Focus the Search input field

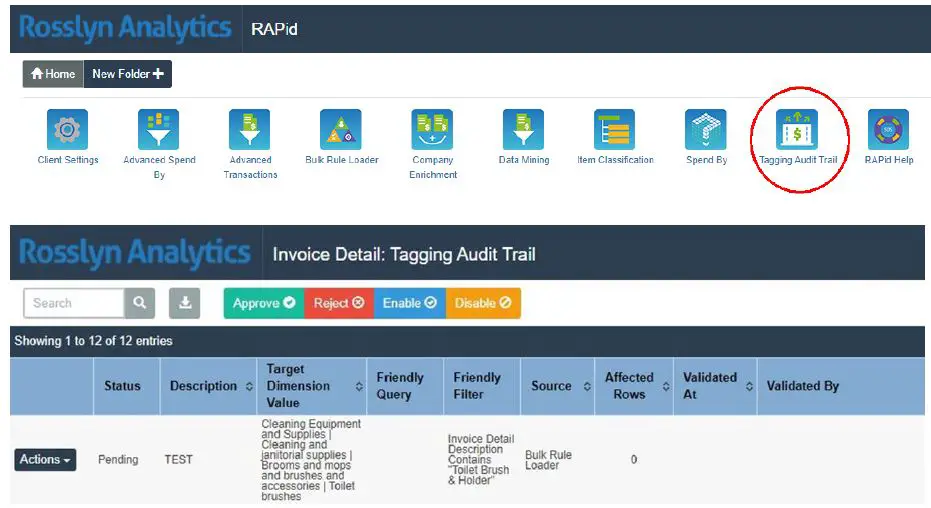tap(74, 303)
